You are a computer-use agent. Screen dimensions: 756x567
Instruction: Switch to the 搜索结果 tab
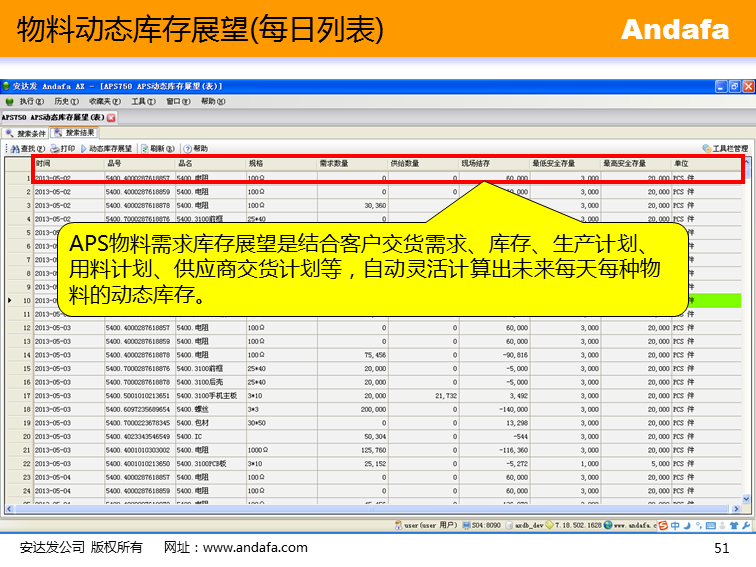(76, 132)
